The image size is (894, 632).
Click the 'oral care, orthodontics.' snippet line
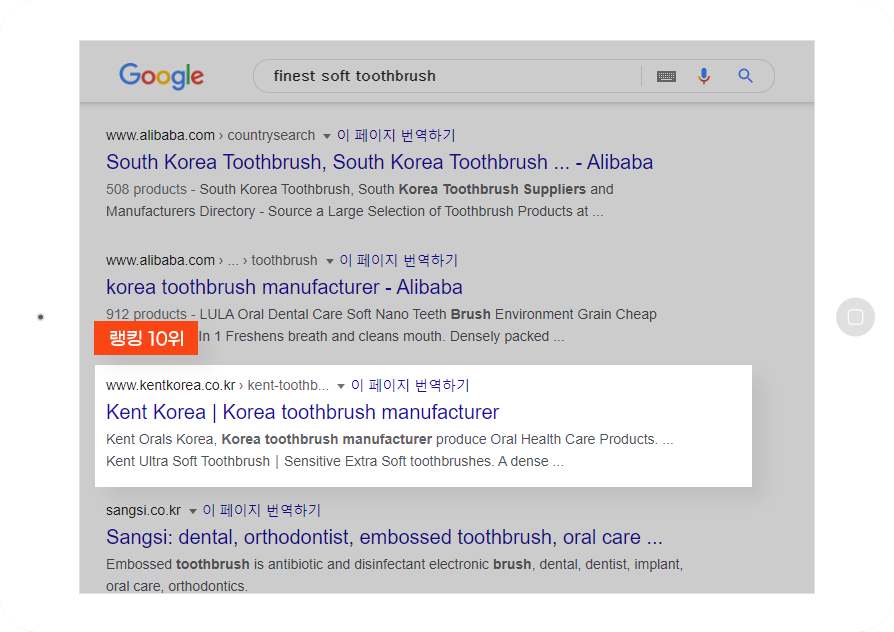point(177,586)
